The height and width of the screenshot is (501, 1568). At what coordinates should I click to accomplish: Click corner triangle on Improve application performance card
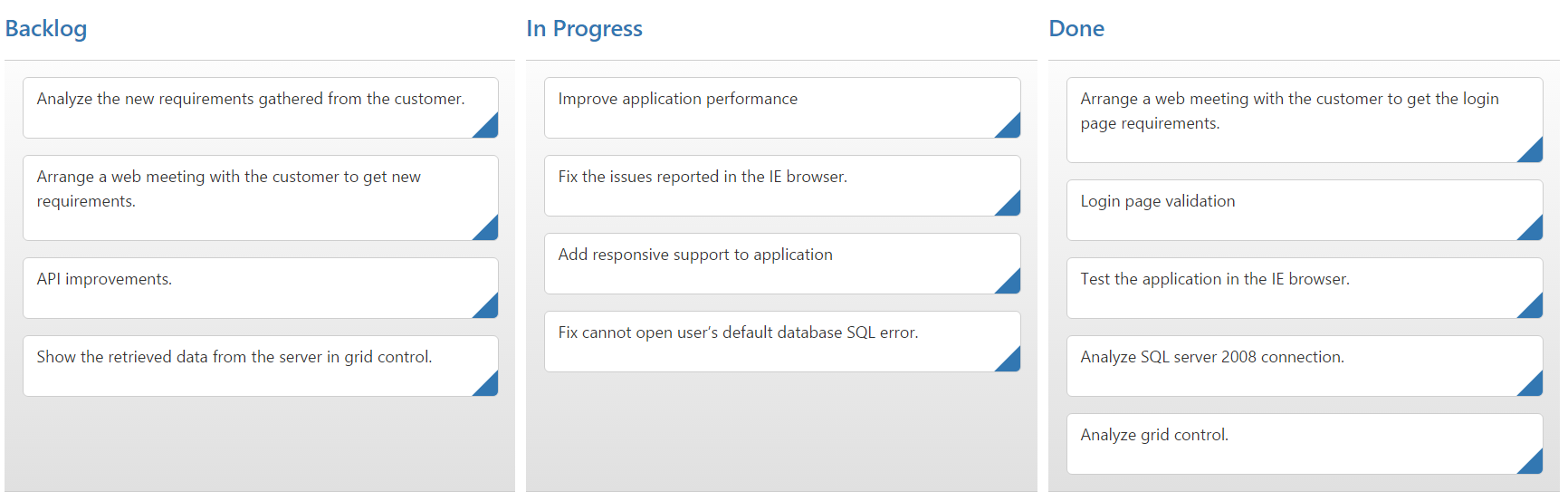(x=1011, y=129)
